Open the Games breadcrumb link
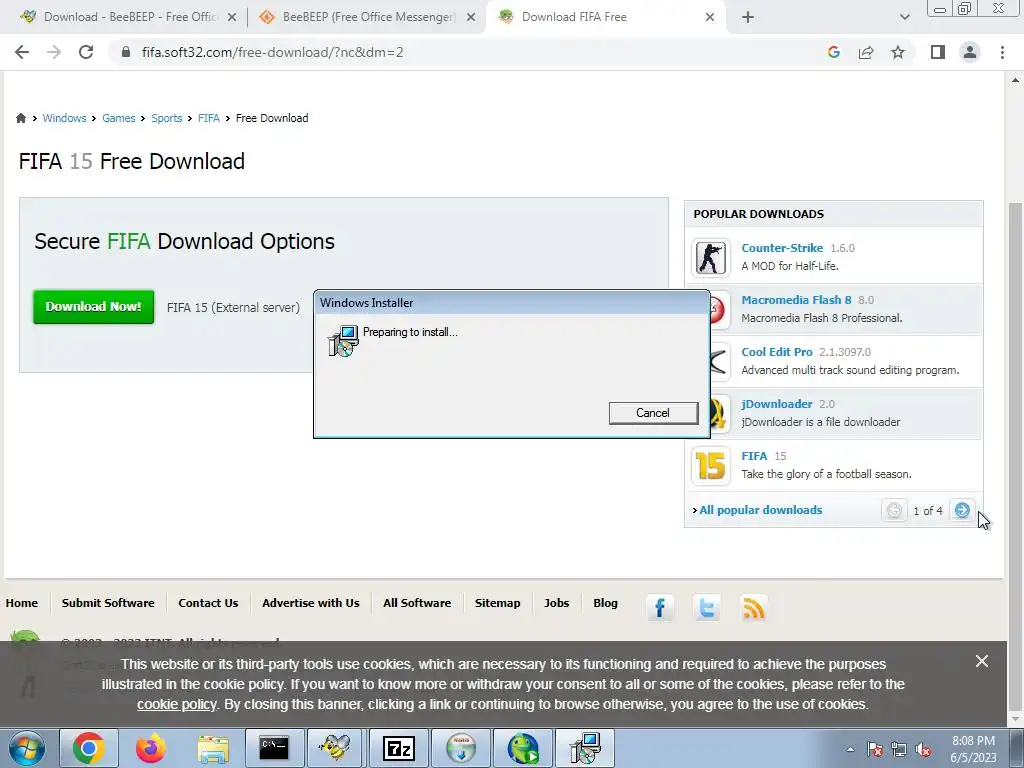1024x768 pixels. 118,118
